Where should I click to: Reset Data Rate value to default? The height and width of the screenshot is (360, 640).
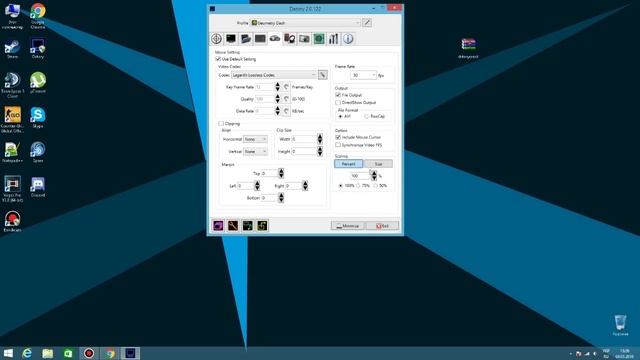286,111
